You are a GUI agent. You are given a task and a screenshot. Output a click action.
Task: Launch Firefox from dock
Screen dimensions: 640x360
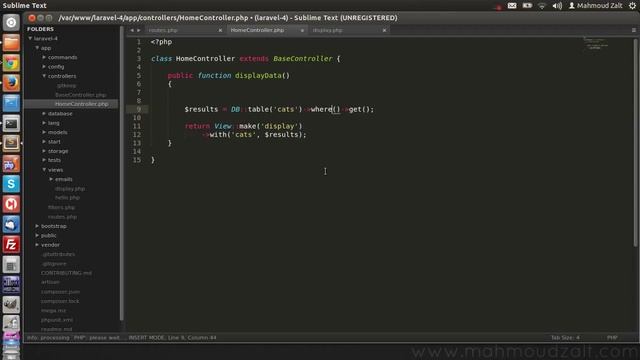point(11,83)
